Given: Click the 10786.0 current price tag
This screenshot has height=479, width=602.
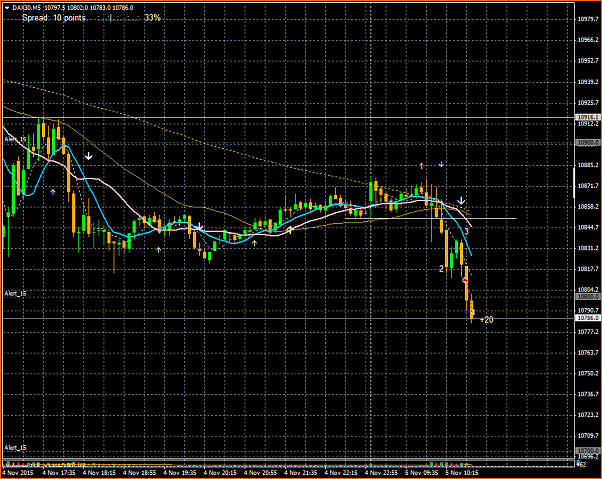Looking at the screenshot, I should (587, 318).
